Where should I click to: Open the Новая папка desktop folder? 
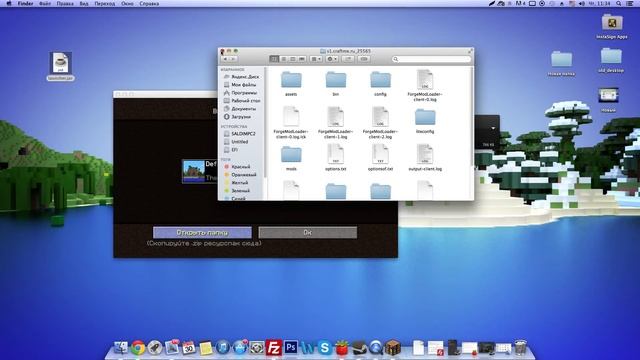pyautogui.click(x=562, y=63)
